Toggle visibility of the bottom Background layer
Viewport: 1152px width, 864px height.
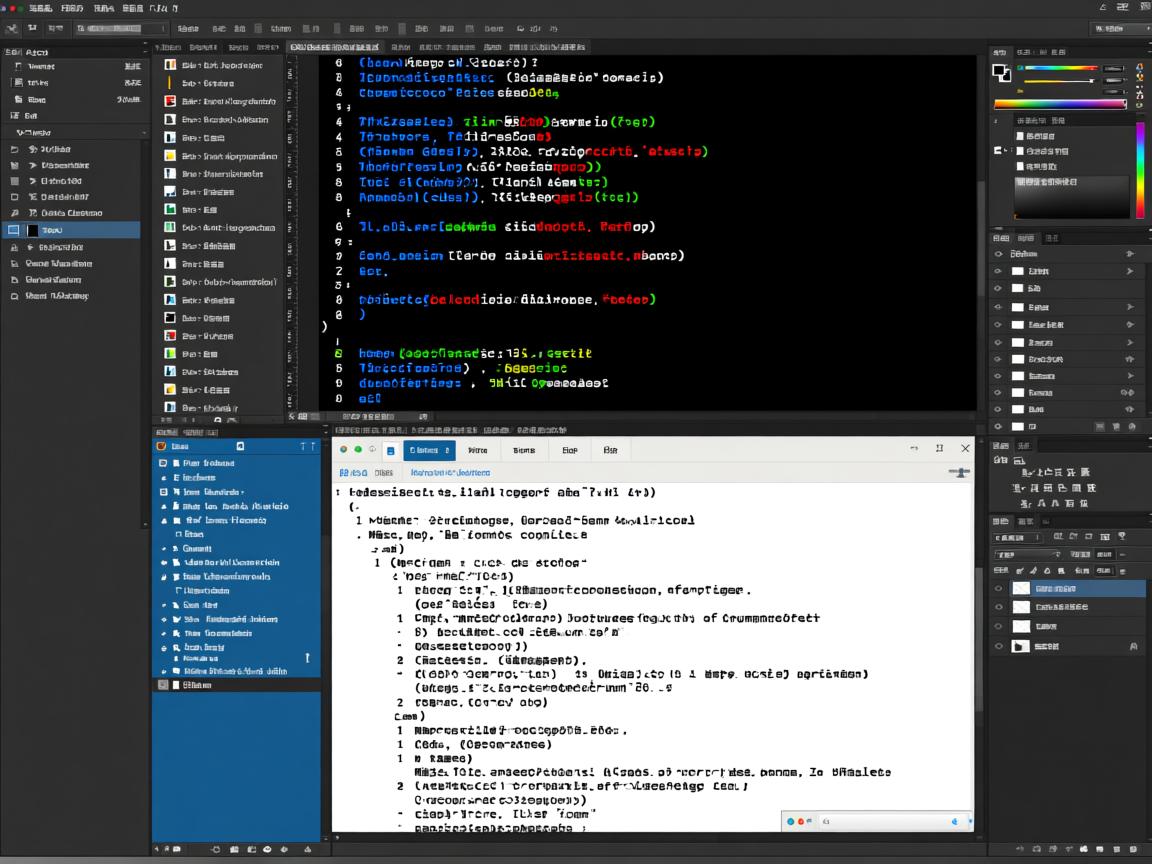pyautogui.click(x=999, y=645)
